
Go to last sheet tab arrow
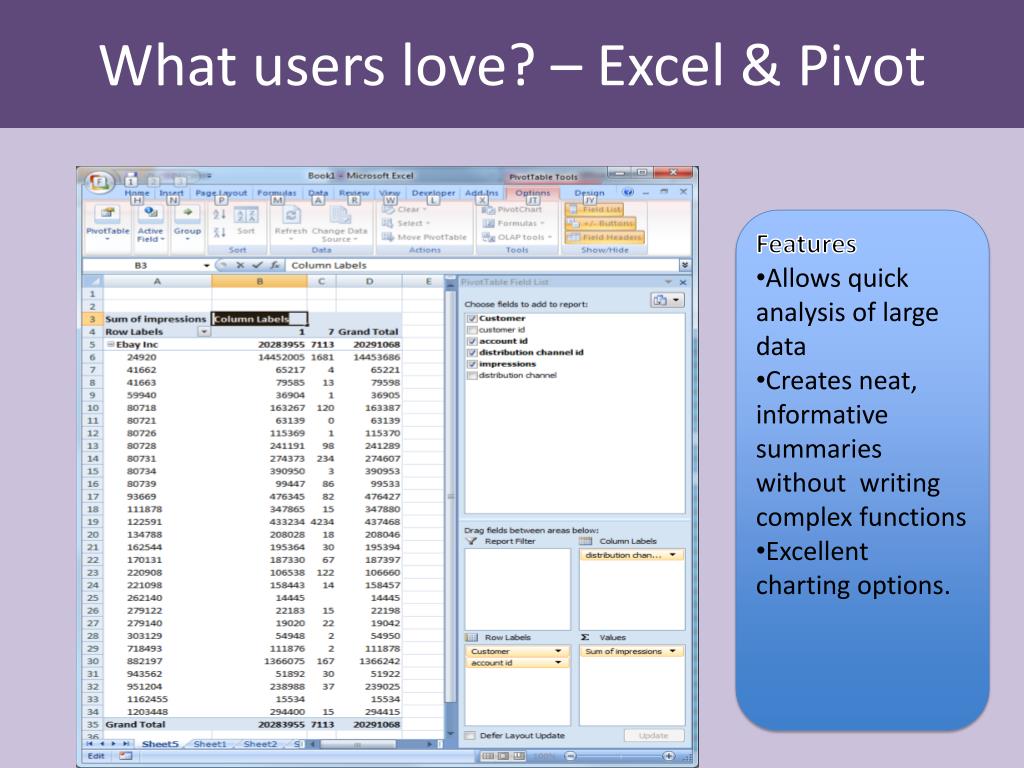[x=126, y=744]
